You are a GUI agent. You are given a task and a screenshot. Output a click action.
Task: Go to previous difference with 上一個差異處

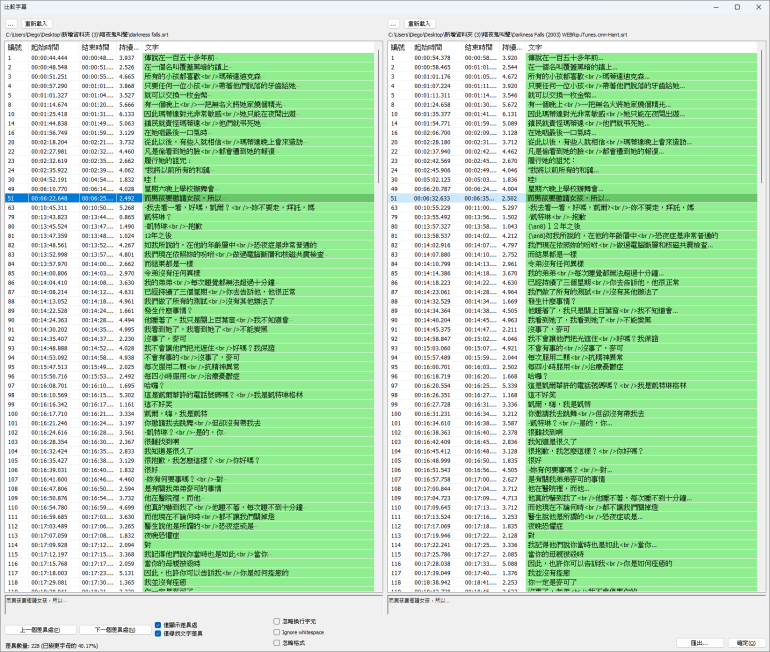40,629
